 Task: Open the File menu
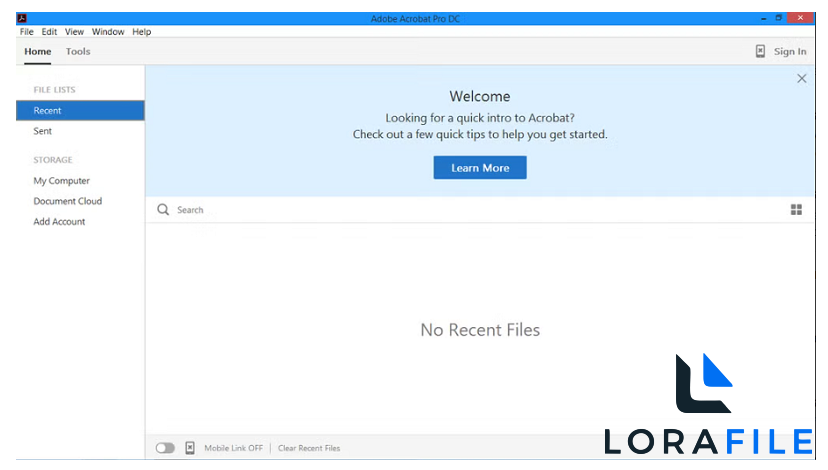tap(26, 32)
